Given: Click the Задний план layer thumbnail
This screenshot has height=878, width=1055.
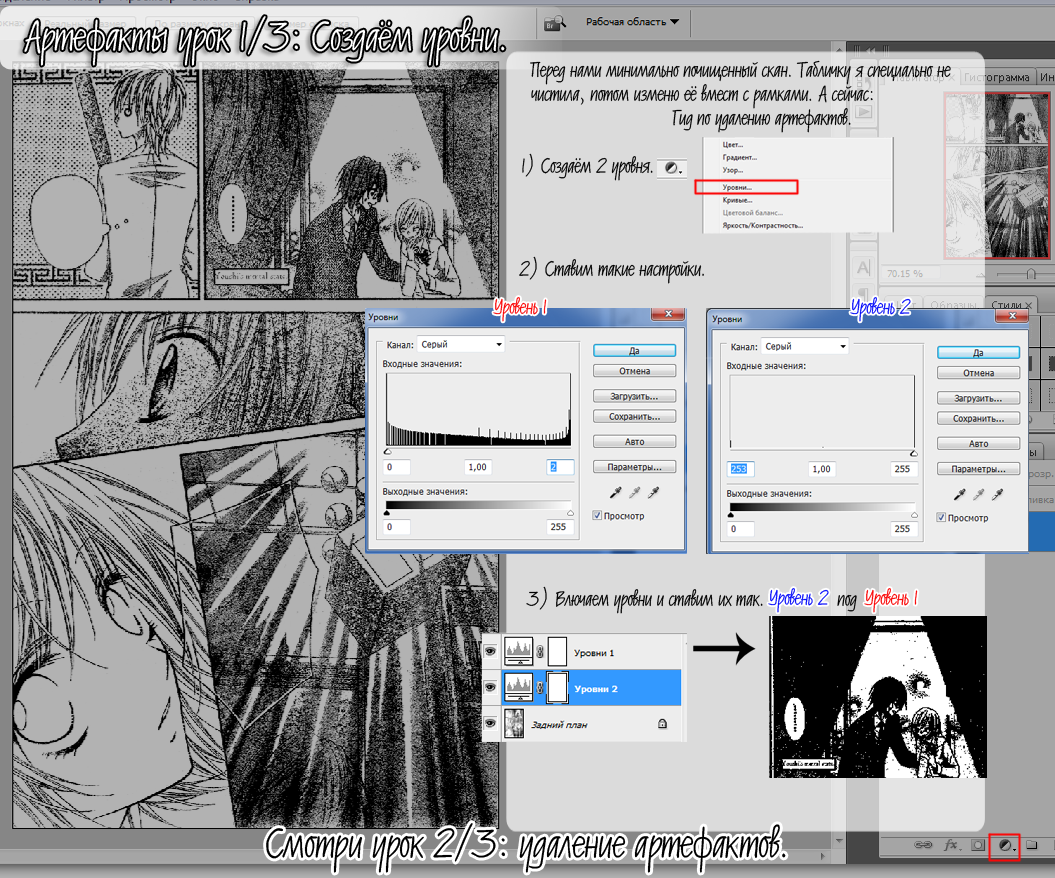Looking at the screenshot, I should pos(514,724).
